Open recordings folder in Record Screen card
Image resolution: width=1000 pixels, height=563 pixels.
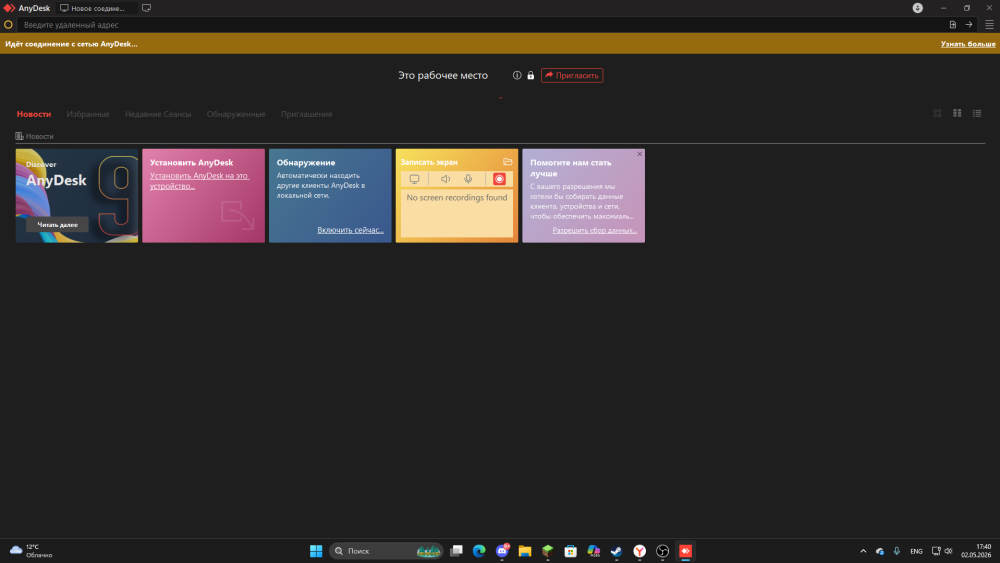pos(508,162)
